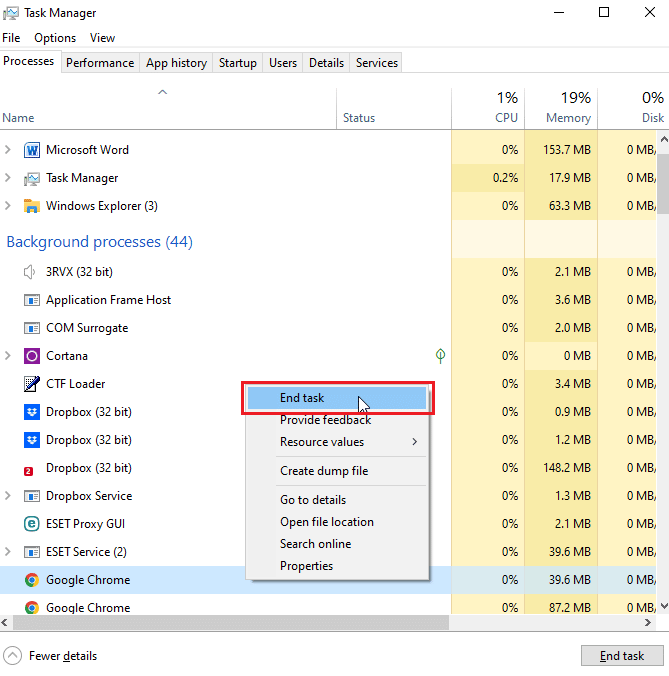Choose End task in the context menu
The image size is (669, 676).
(x=337, y=398)
